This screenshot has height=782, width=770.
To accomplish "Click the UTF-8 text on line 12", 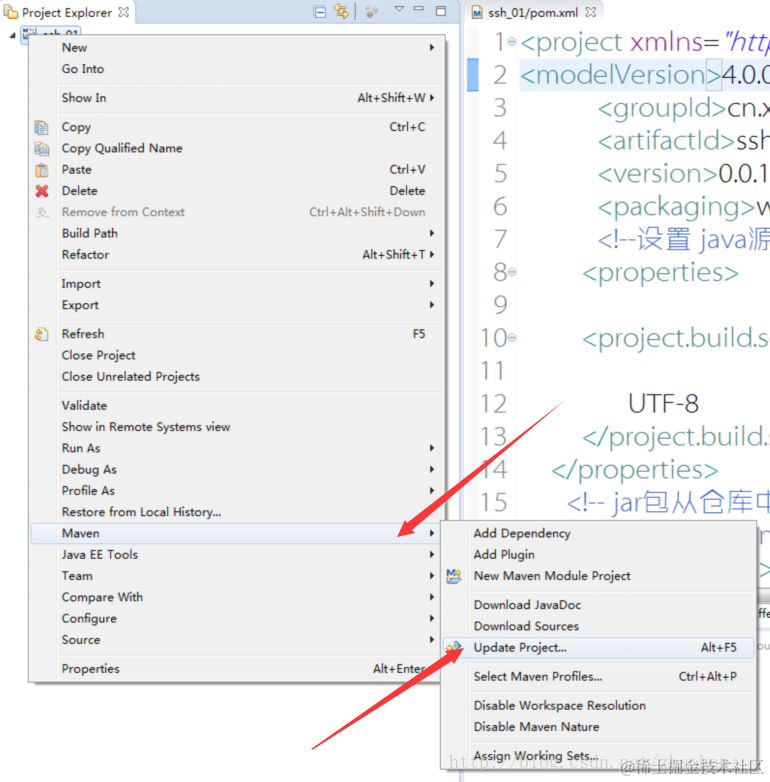I will (x=663, y=403).
